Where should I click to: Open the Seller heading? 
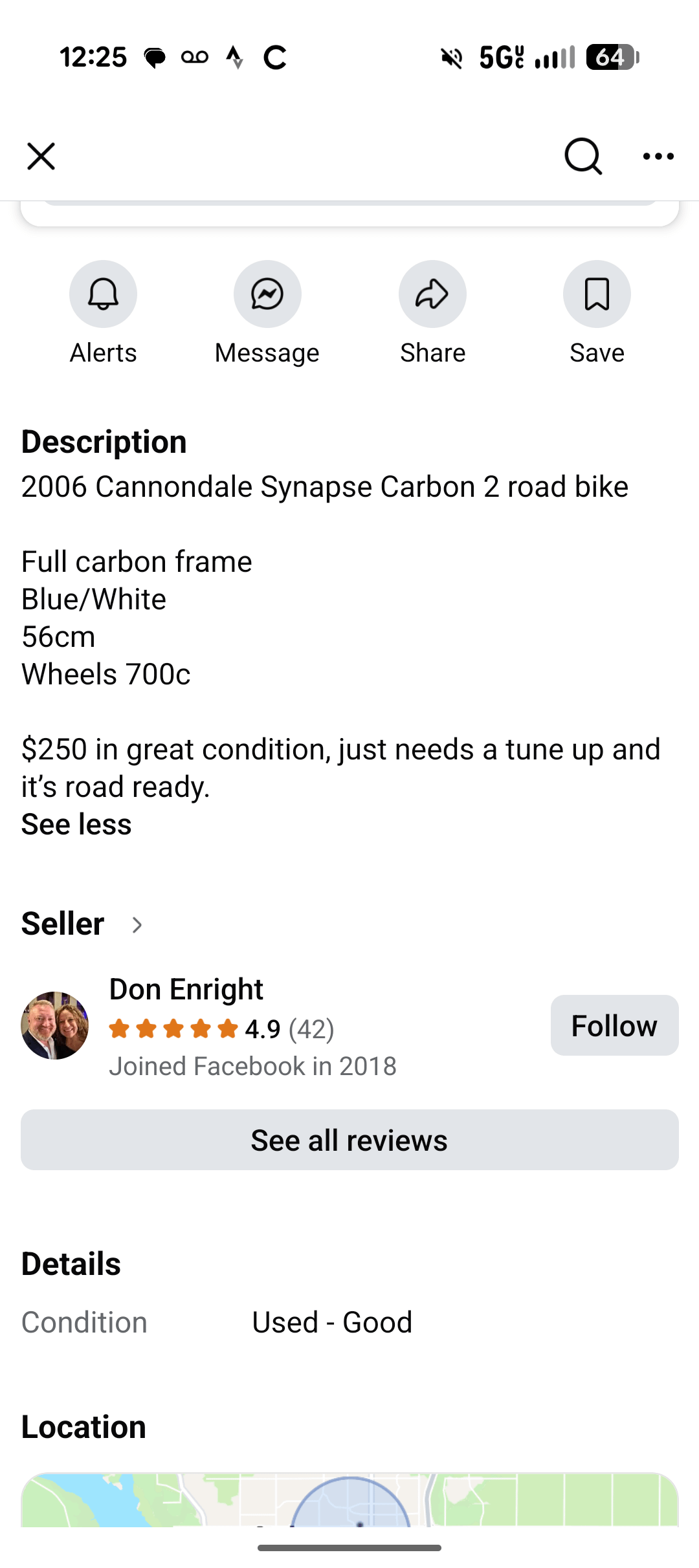[63, 924]
